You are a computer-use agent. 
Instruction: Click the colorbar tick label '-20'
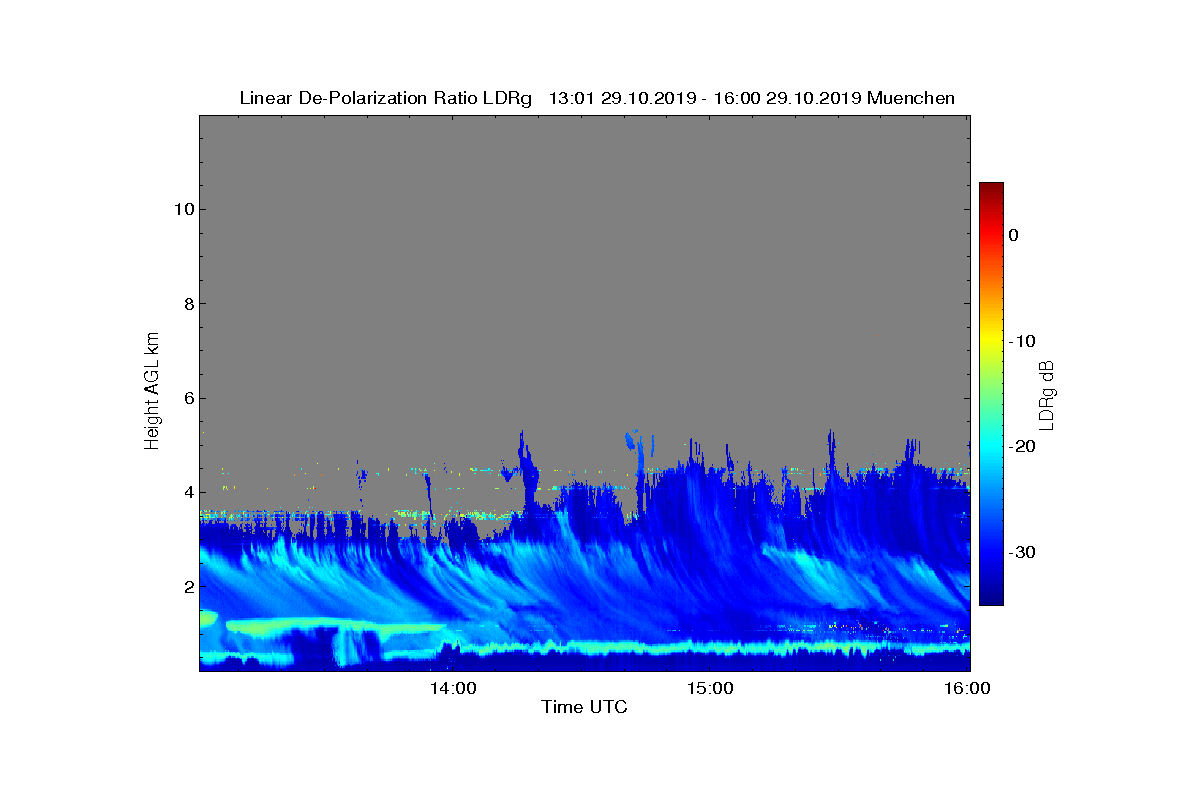[1021, 447]
